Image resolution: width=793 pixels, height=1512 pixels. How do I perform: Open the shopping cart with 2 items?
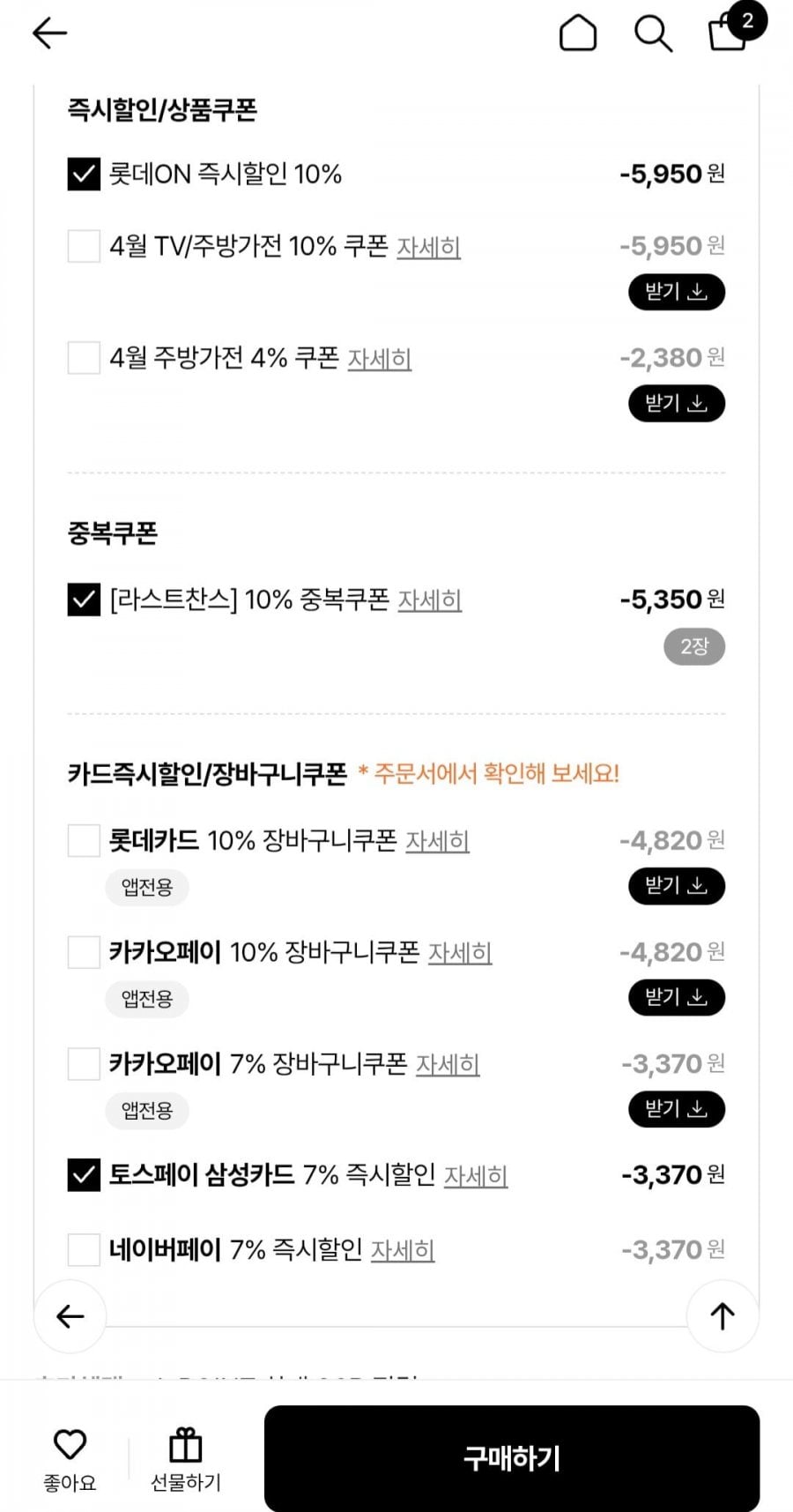[730, 32]
